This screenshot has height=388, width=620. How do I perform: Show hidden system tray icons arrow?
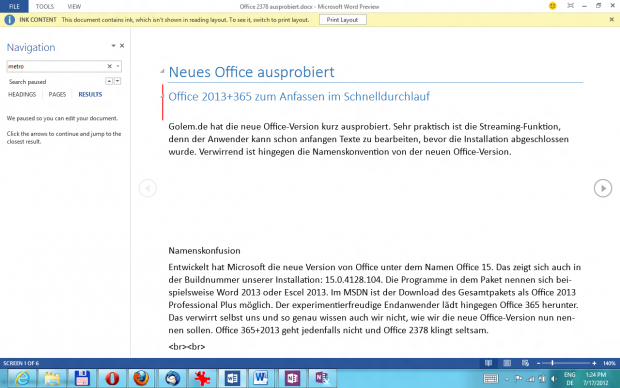(x=507, y=379)
